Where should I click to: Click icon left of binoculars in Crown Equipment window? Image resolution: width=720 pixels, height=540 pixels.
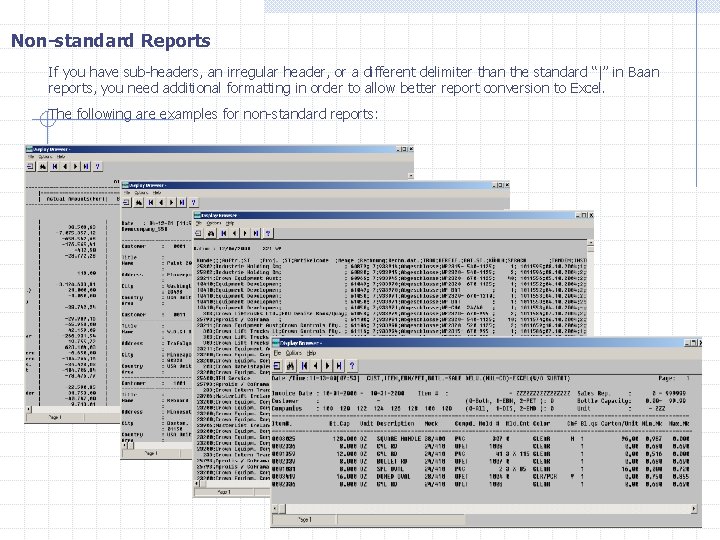(x=199, y=233)
